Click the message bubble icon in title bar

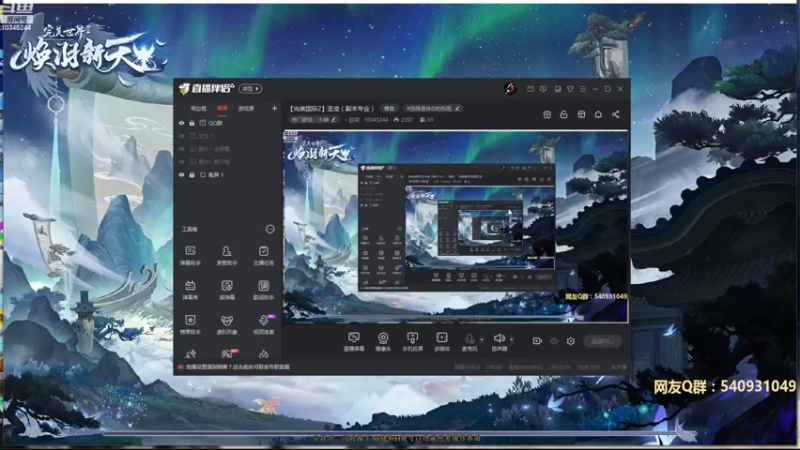(543, 89)
